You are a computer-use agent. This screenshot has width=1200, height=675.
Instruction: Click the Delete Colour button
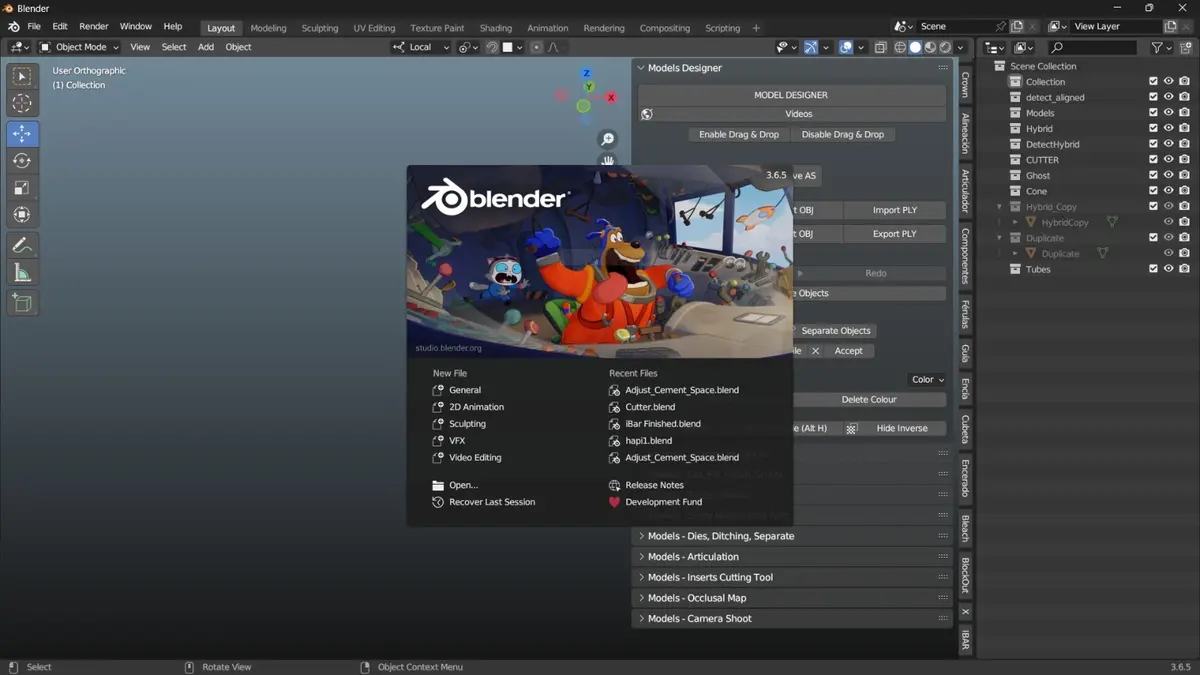(x=869, y=399)
